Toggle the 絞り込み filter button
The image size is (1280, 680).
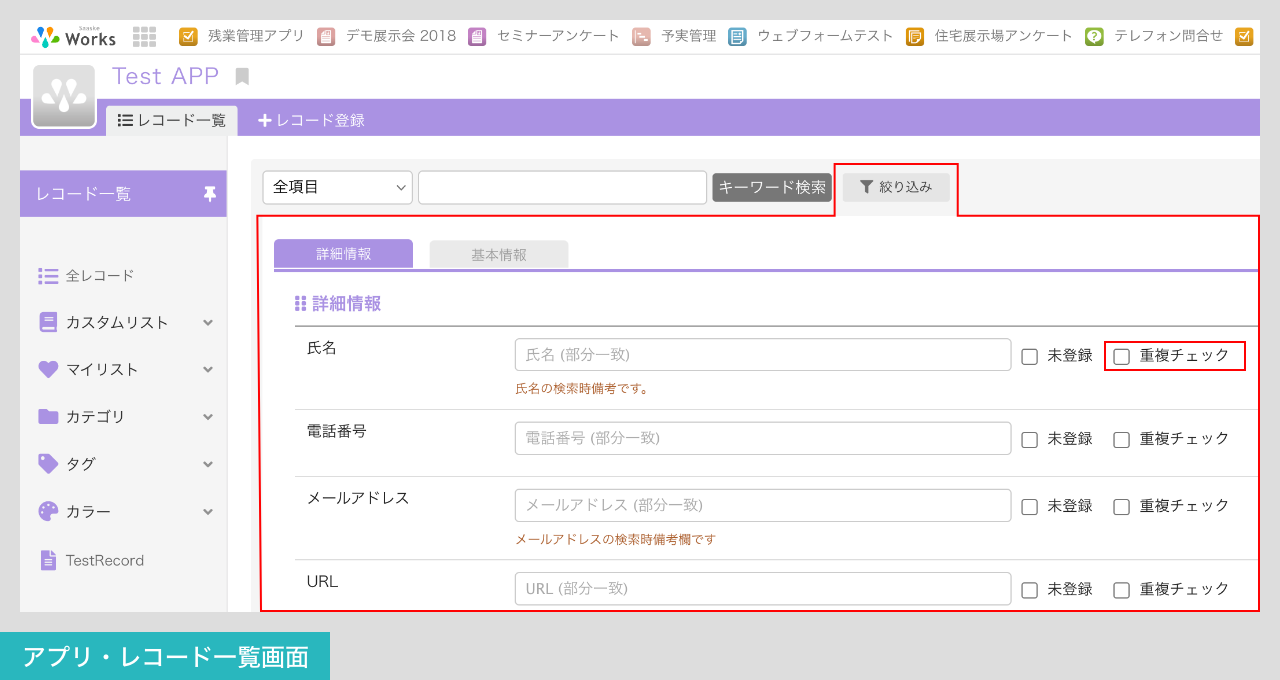pos(896,187)
